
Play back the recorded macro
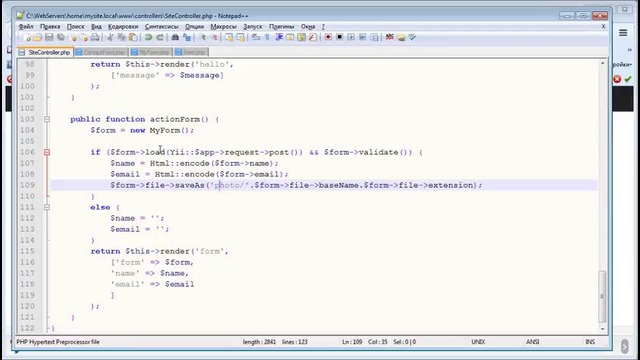351,37
